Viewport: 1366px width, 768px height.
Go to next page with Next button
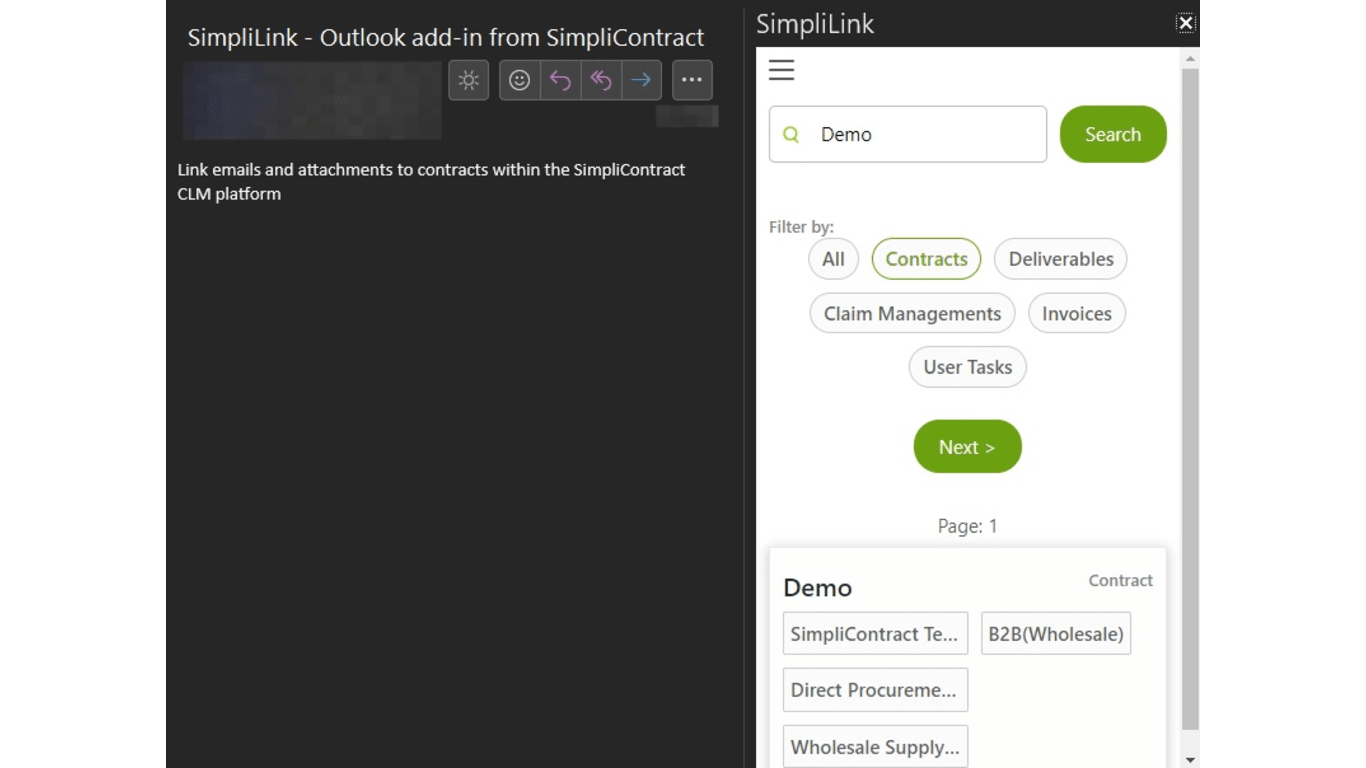tap(967, 447)
